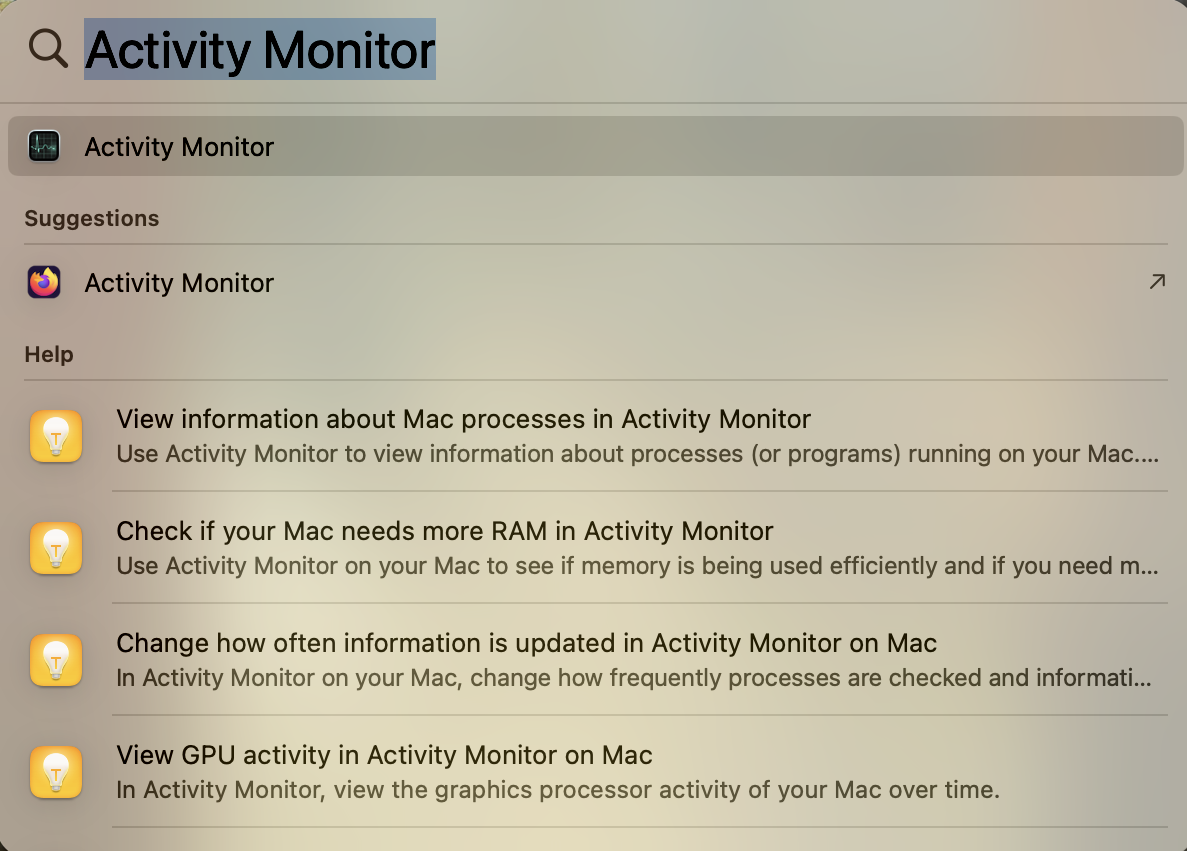Viewport: 1187px width, 851px height.
Task: Click the selected 'Activity Monitor' search text
Action: pyautogui.click(x=260, y=48)
